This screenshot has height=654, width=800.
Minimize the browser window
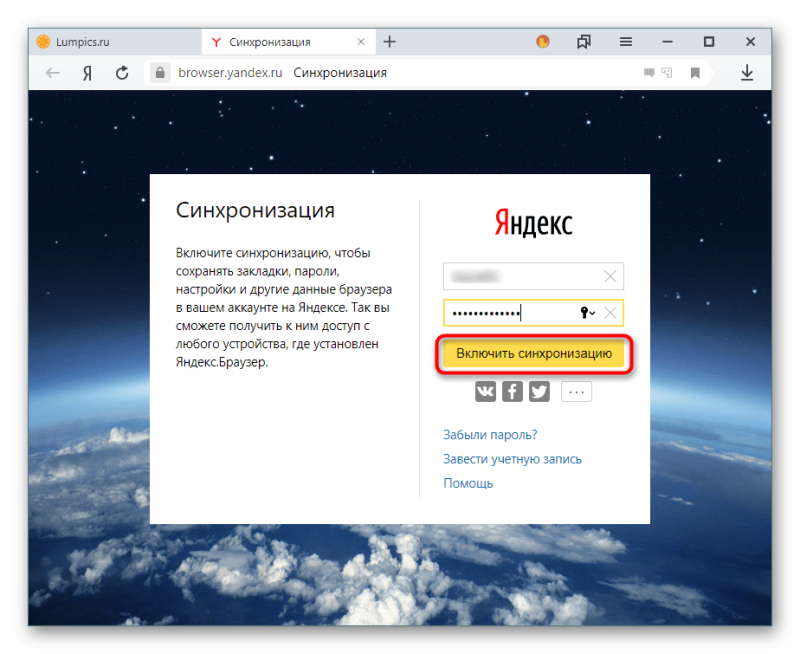pos(667,41)
